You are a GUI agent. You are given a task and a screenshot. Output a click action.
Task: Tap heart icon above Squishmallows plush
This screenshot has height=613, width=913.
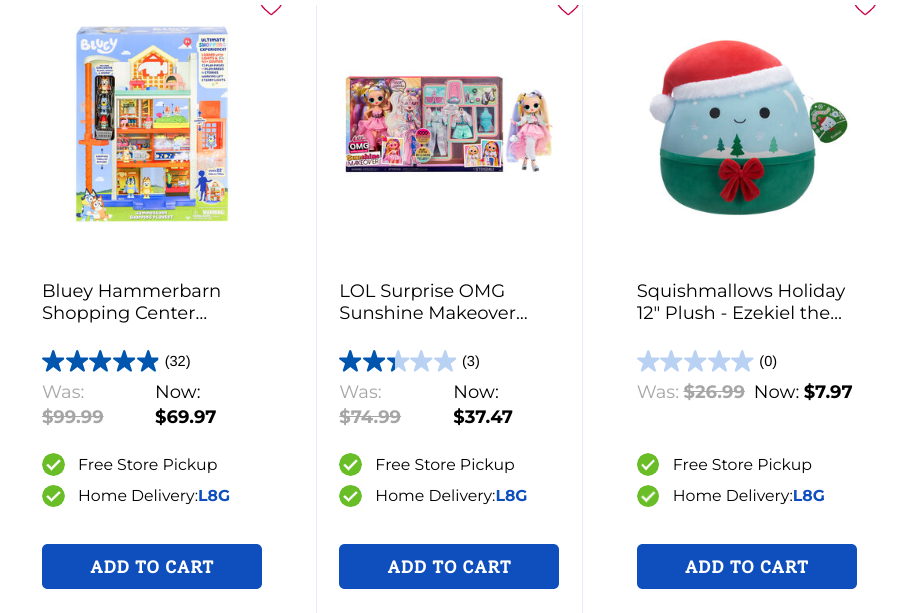pyautogui.click(x=865, y=9)
